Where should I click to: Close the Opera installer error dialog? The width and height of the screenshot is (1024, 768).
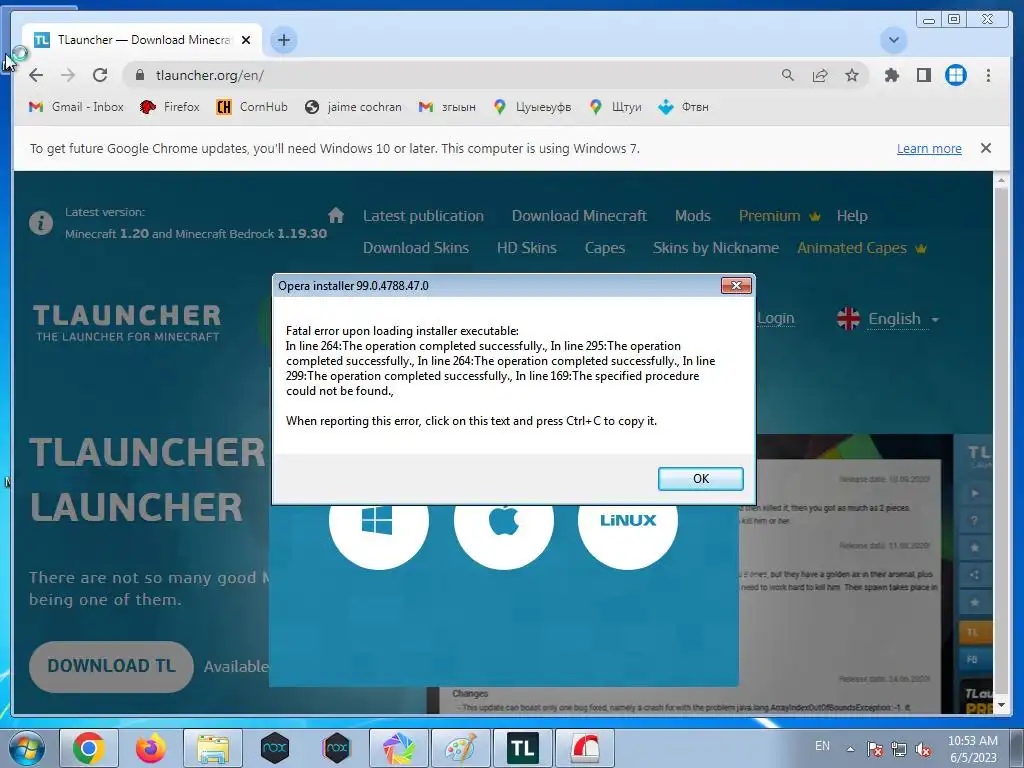pos(736,285)
